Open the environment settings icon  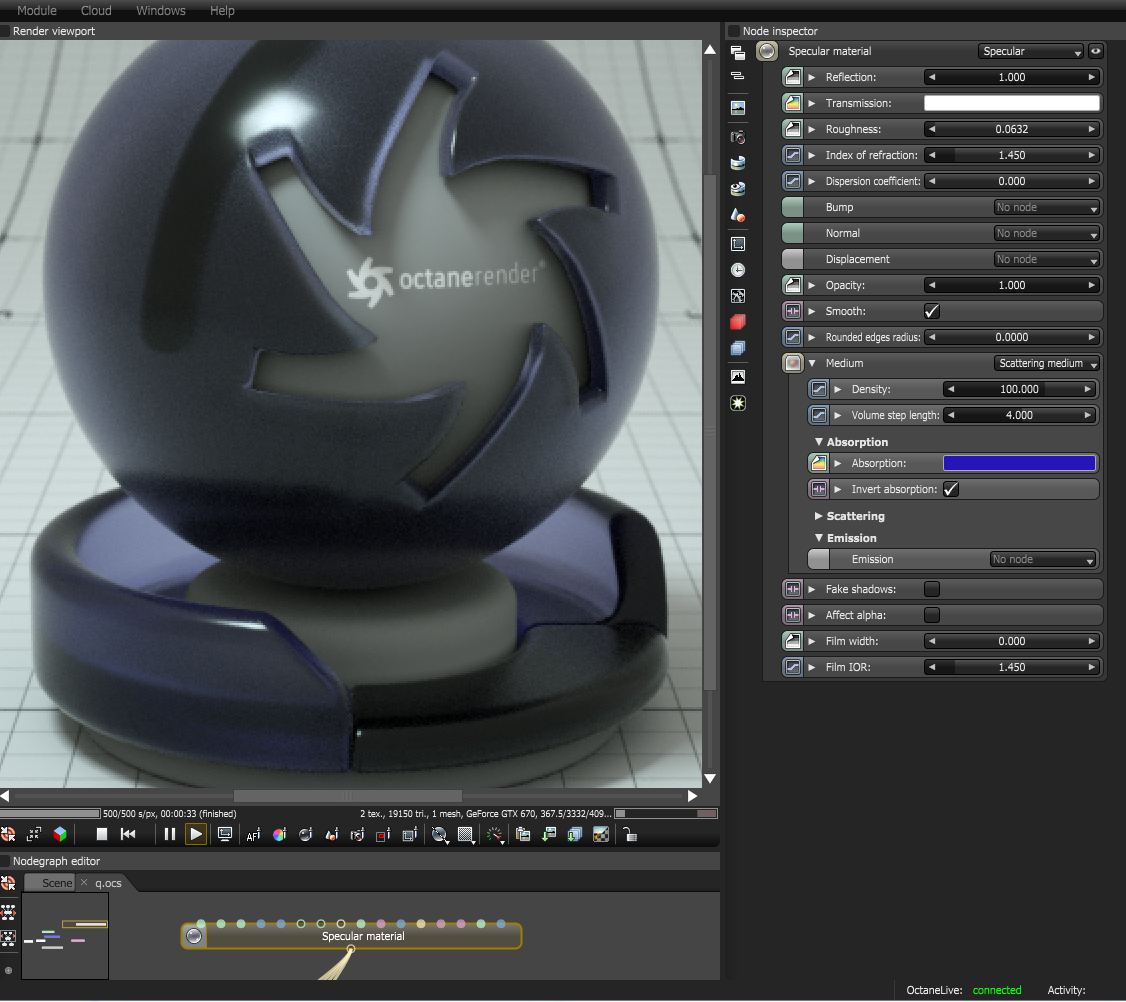738,163
